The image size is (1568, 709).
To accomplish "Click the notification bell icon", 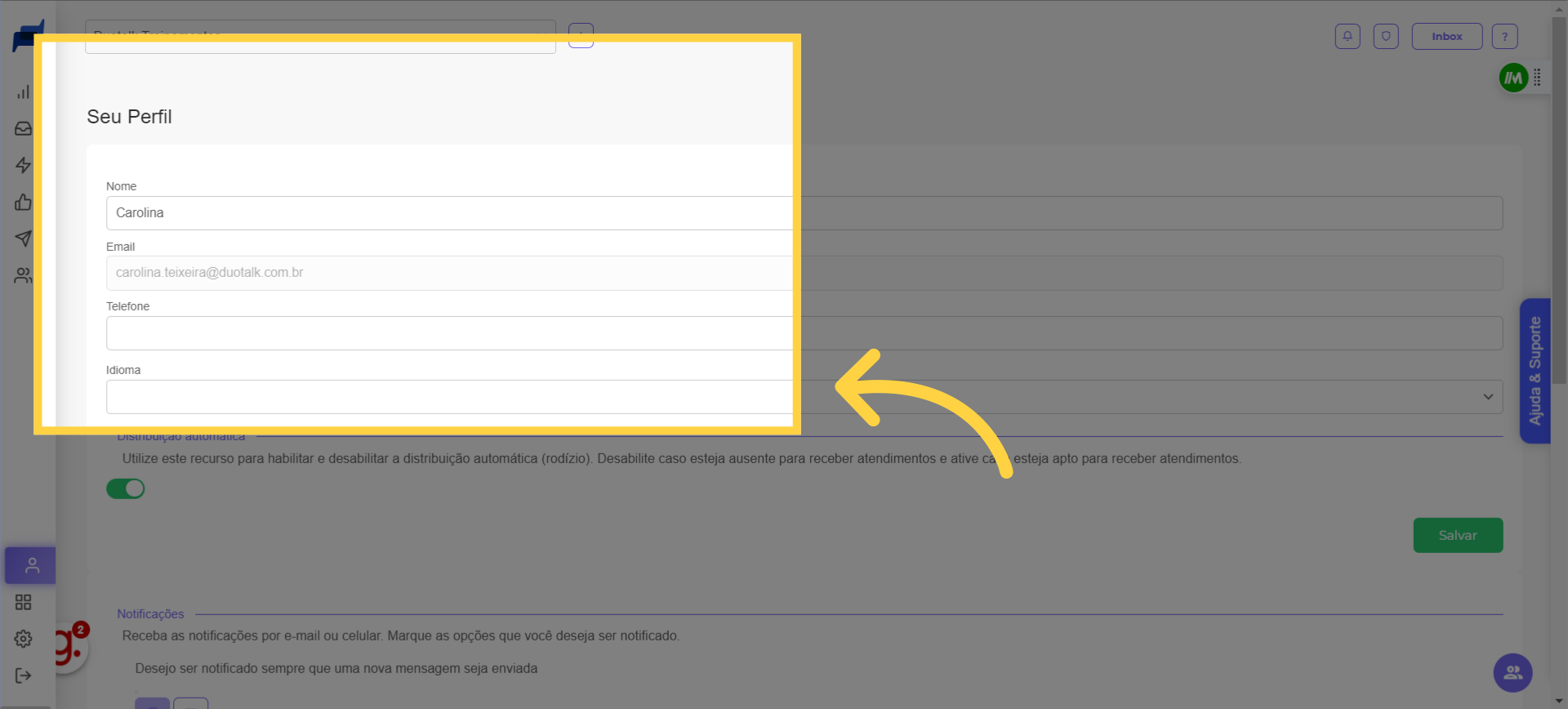I will click(x=1347, y=37).
